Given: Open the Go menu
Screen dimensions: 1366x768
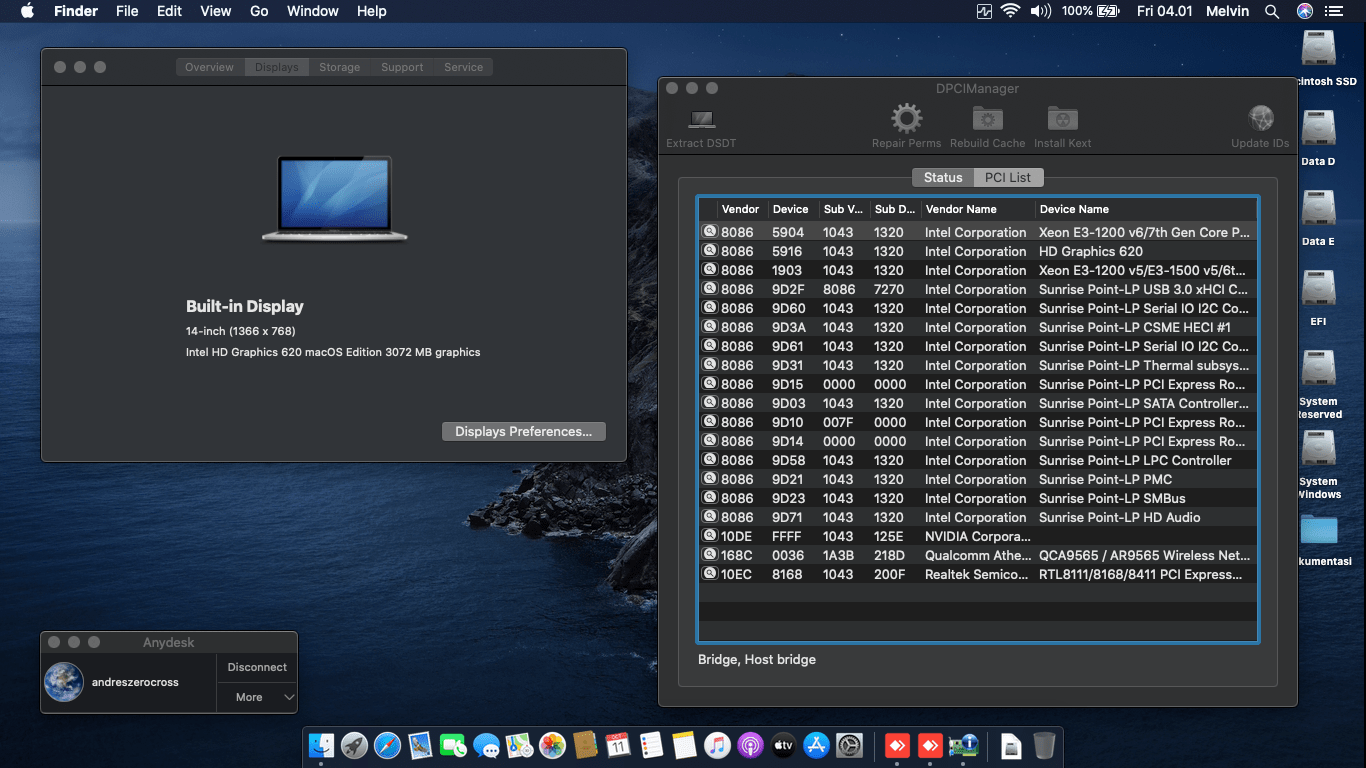Looking at the screenshot, I should coord(259,11).
